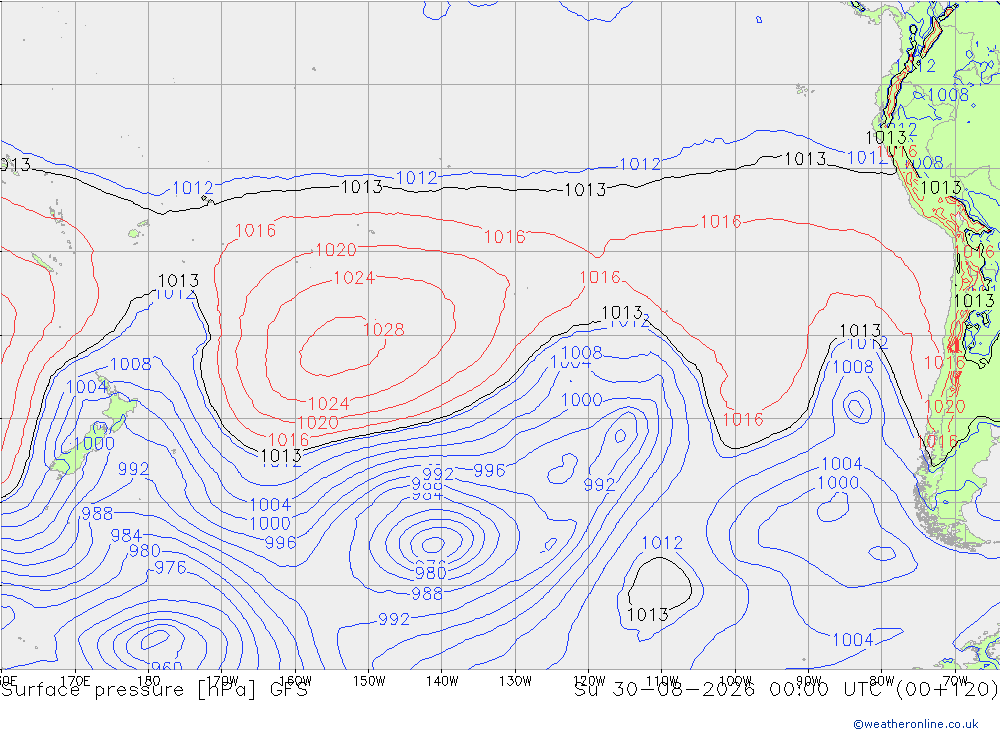Click the lower 1024 isobar label
Screen dimensions: 1000x733
(328, 403)
